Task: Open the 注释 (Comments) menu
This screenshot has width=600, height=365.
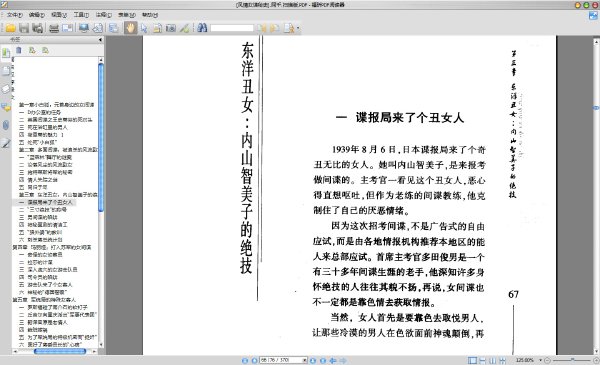Action: click(103, 15)
